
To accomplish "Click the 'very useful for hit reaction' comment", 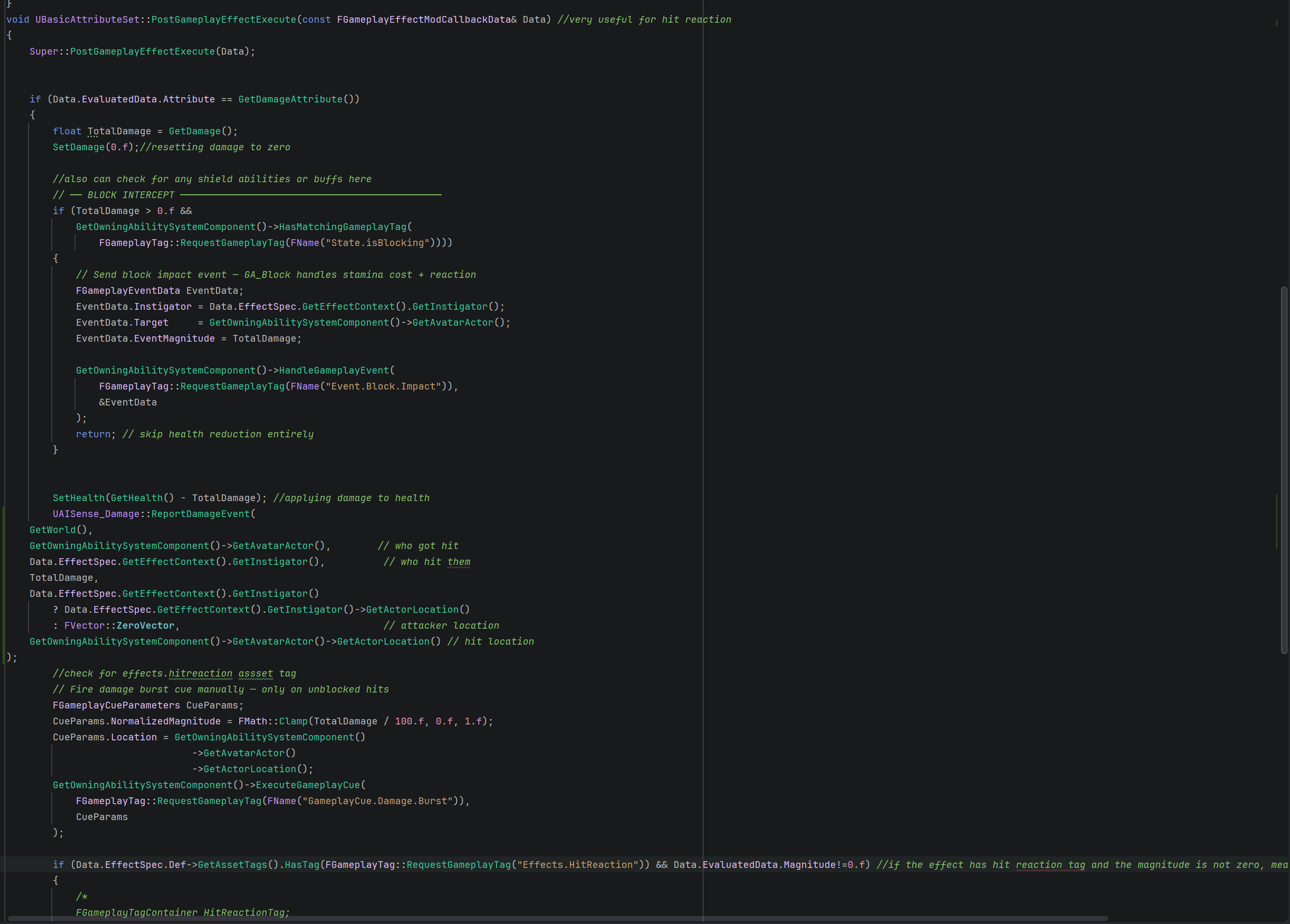I will coord(644,19).
